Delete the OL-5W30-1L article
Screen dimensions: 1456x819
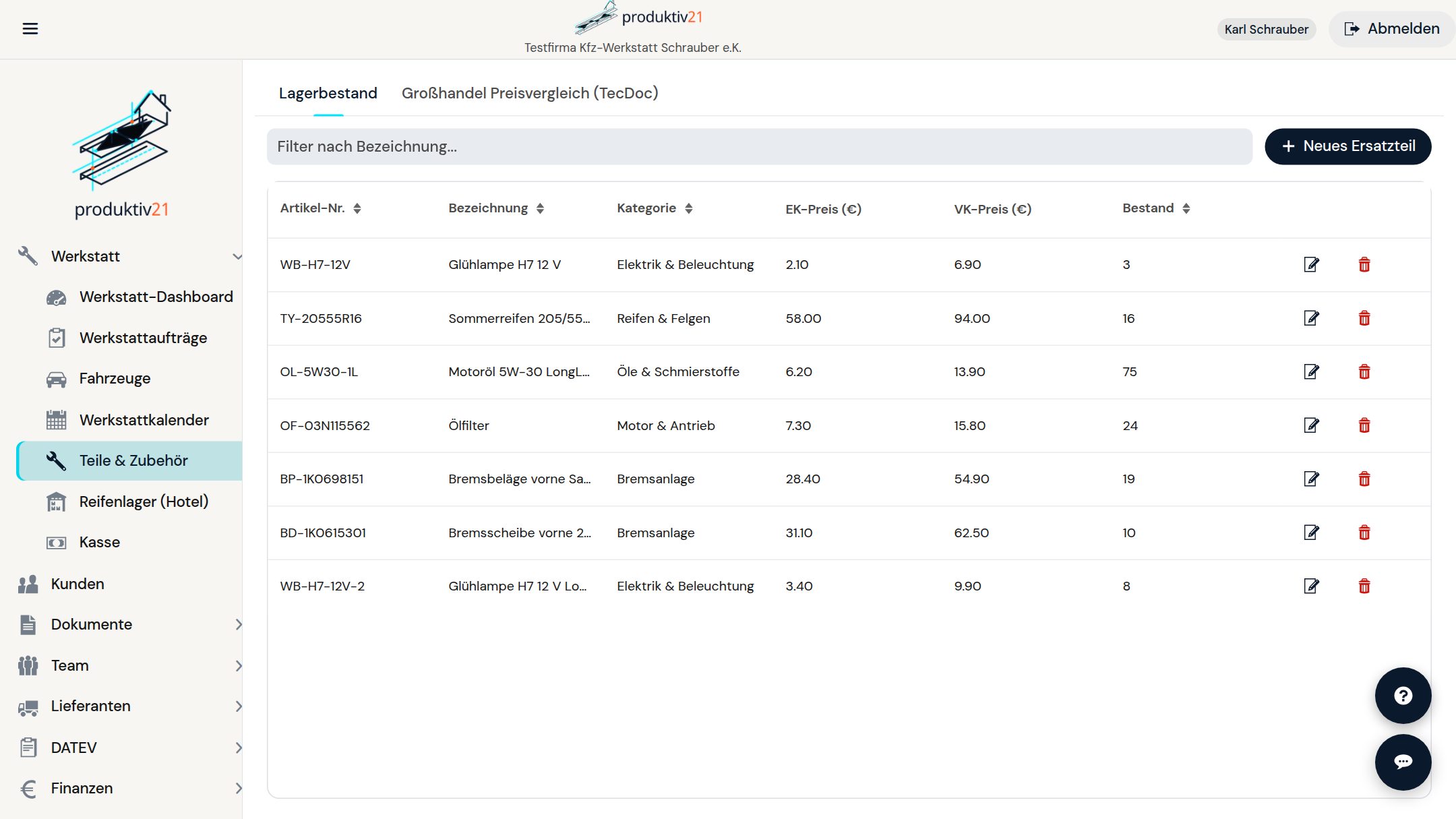[x=1364, y=371]
